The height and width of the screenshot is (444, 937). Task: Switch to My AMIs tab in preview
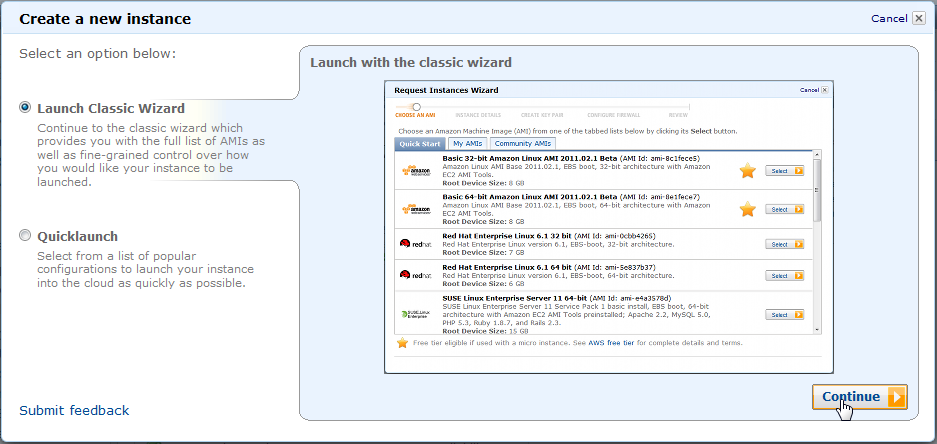pos(467,143)
